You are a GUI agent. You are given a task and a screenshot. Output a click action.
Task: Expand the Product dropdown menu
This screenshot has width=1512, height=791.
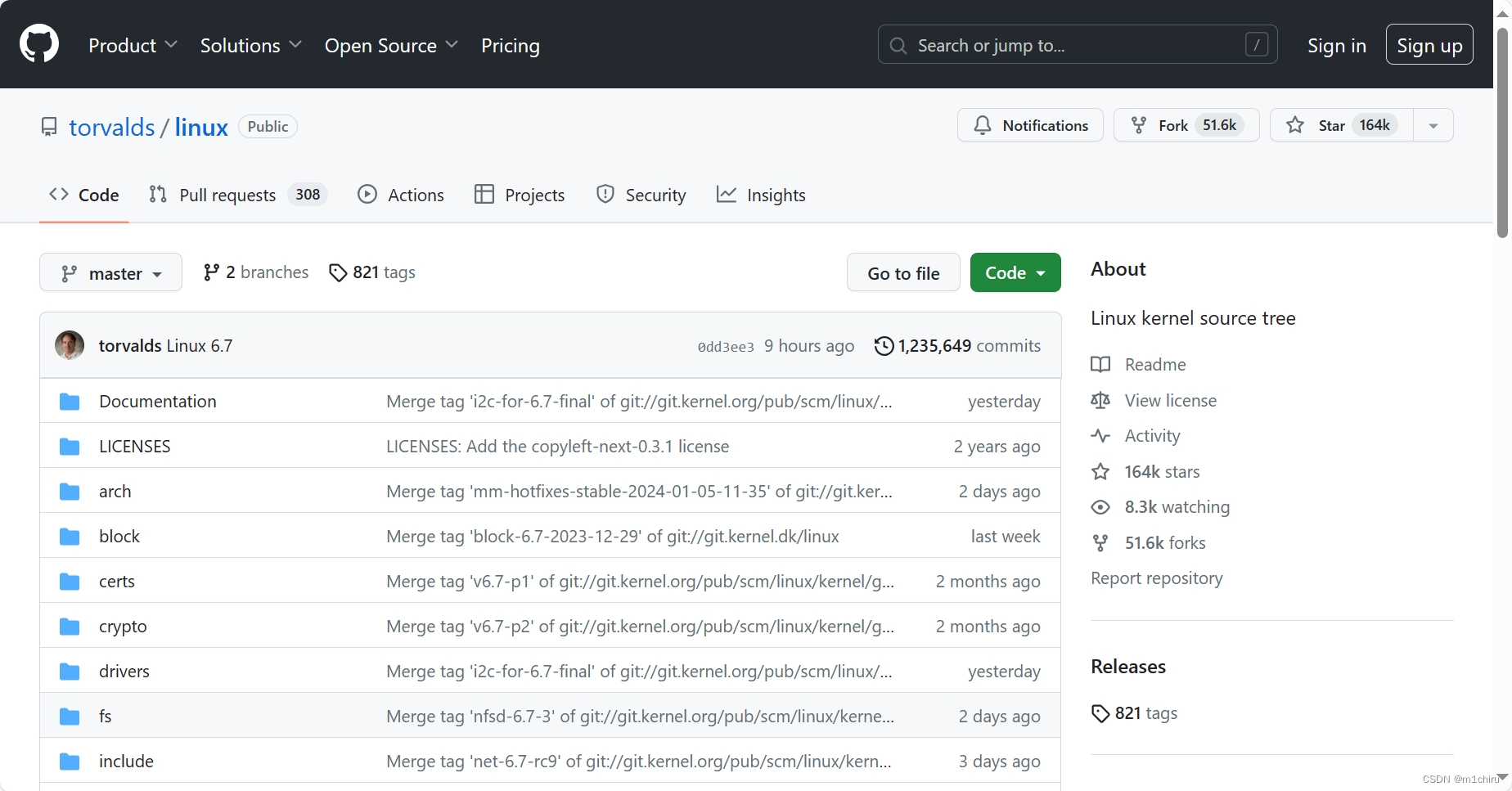133,46
